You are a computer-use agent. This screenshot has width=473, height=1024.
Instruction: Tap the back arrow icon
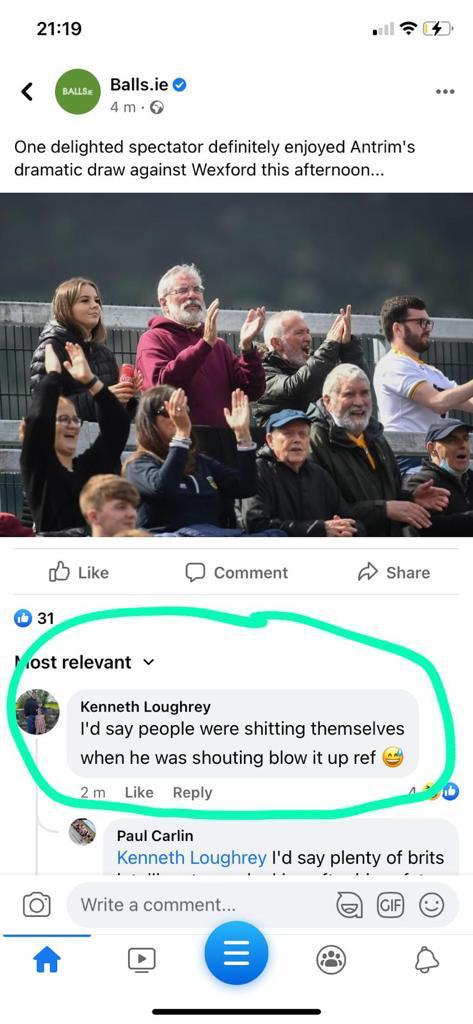(27, 92)
